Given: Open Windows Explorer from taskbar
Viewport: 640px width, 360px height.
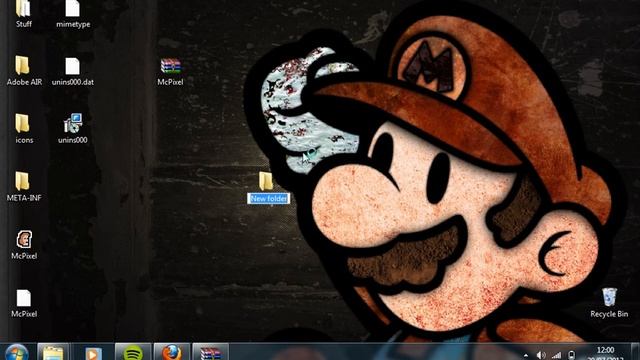Looking at the screenshot, I should pyautogui.click(x=53, y=352).
